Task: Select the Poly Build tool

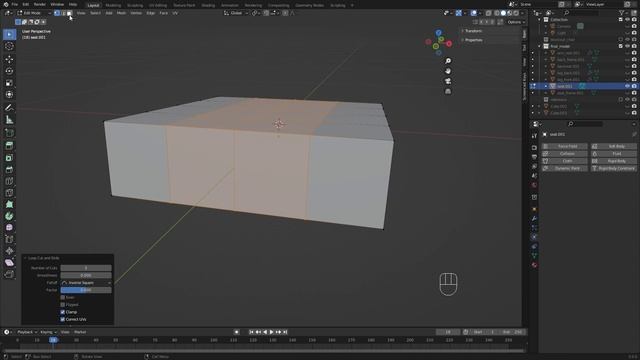Action: pos(9,204)
